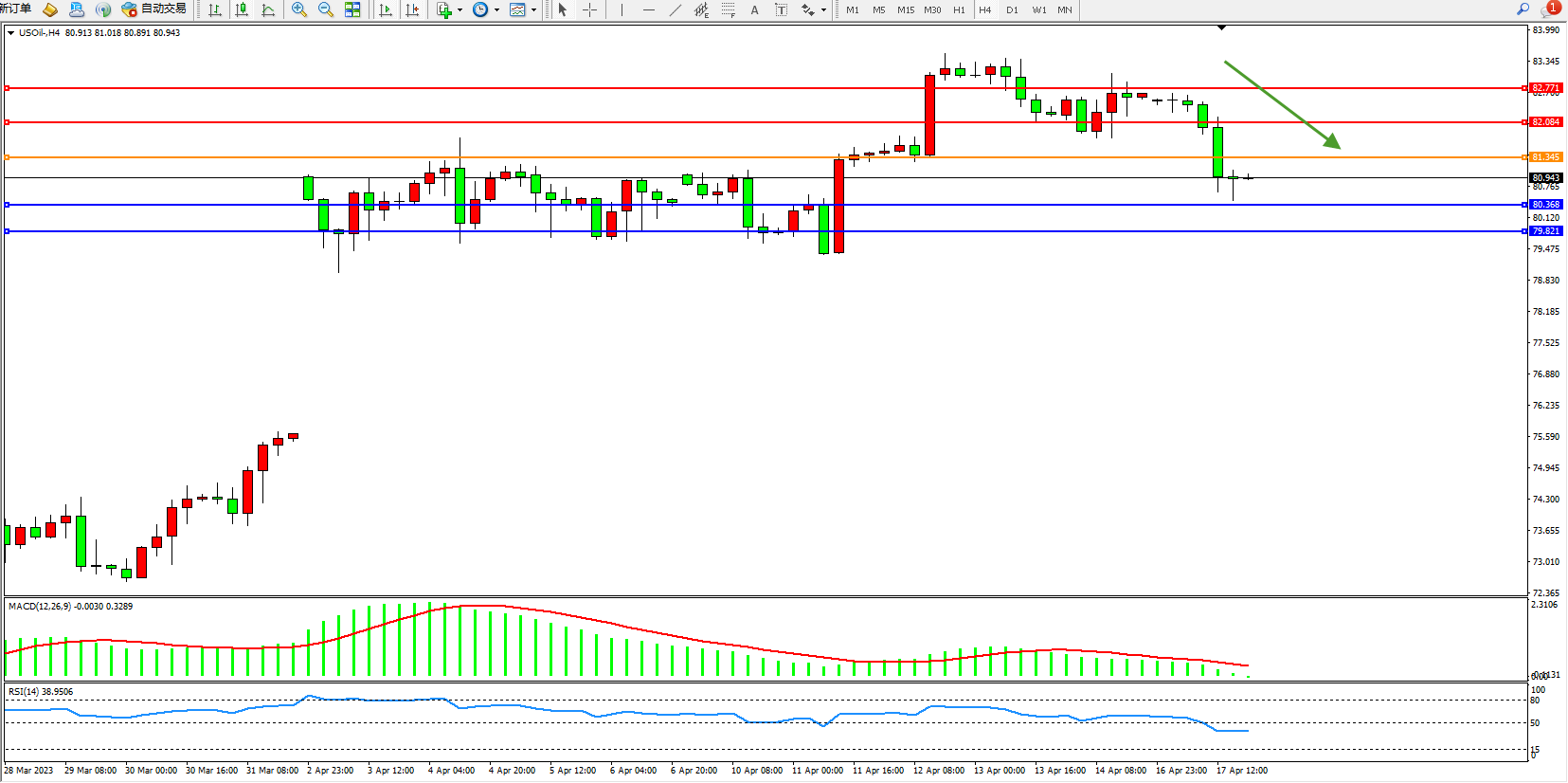The height and width of the screenshot is (783, 1568).
Task: Select the crosshair tool
Action: coord(589,9)
